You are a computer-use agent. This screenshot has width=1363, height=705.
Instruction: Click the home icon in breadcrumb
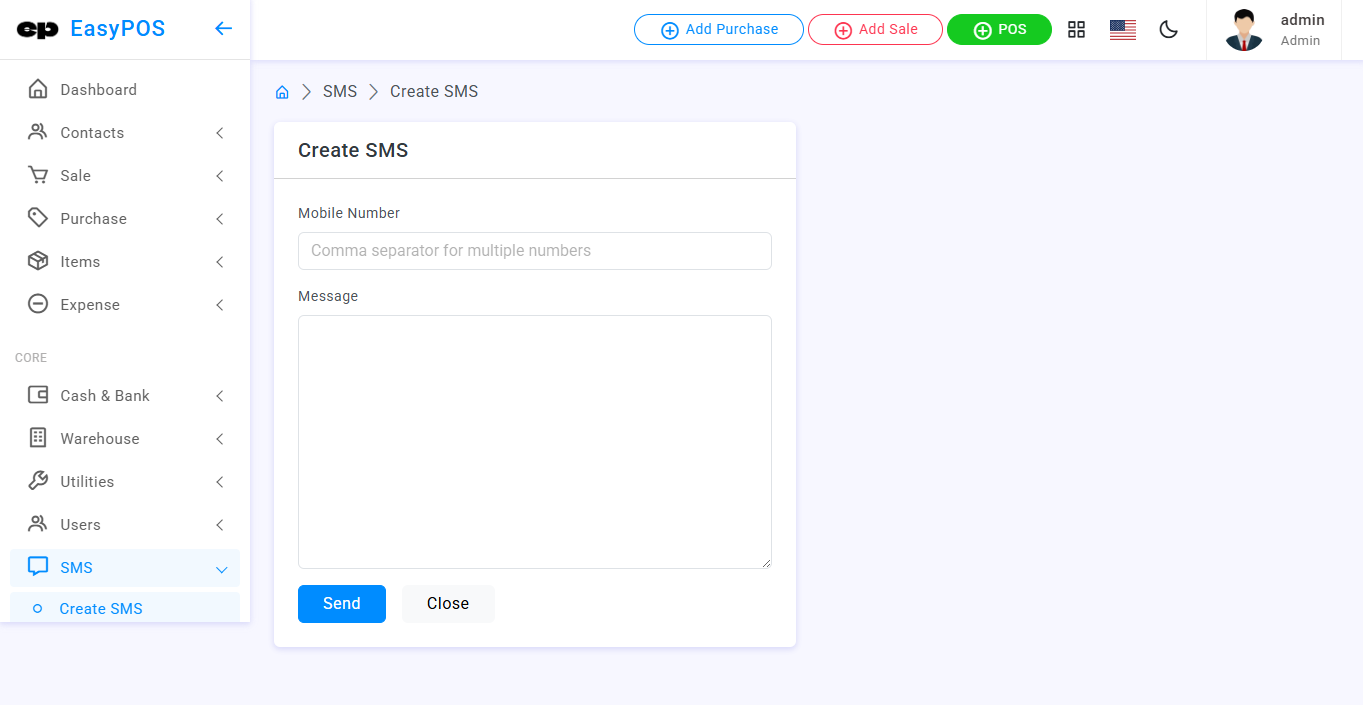(x=282, y=92)
